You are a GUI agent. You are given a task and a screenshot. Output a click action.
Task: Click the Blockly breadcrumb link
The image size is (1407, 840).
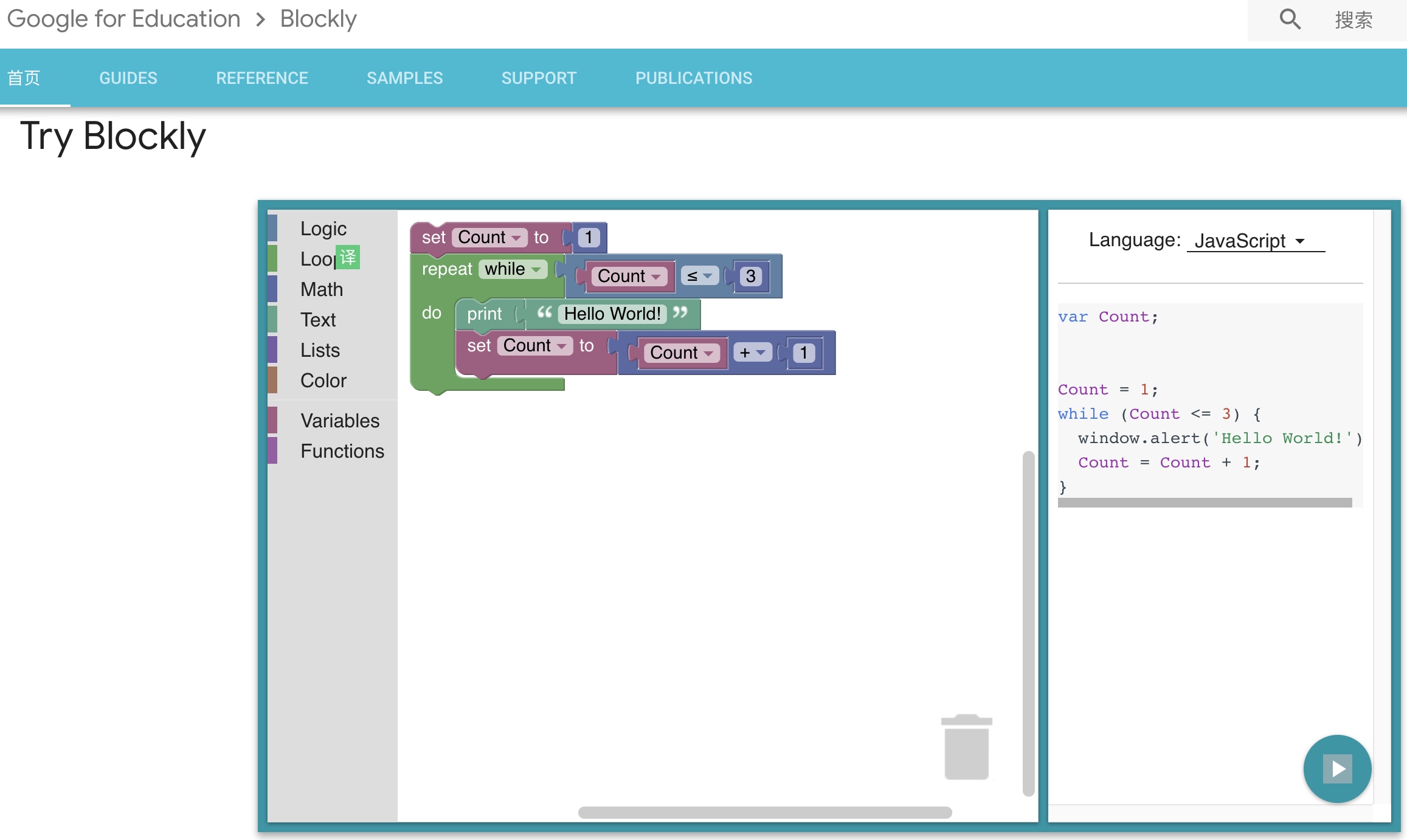coord(319,19)
